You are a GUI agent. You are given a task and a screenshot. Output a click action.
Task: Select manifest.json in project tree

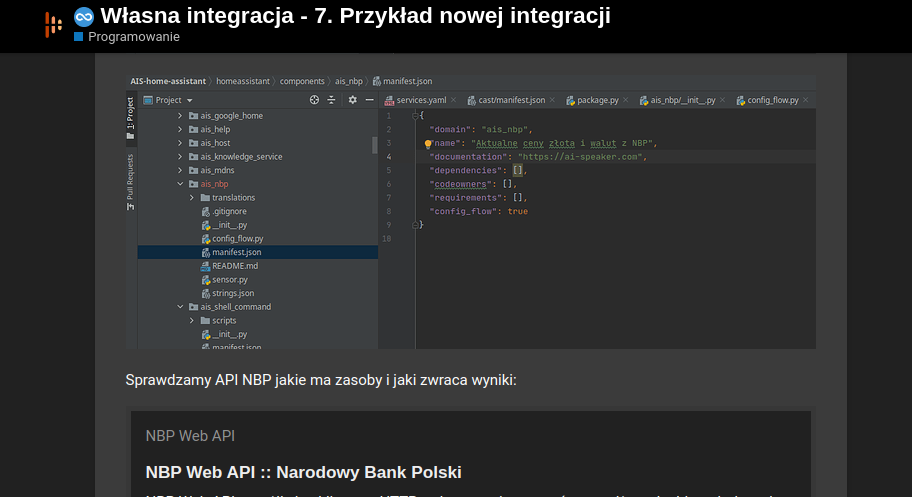(x=258, y=252)
